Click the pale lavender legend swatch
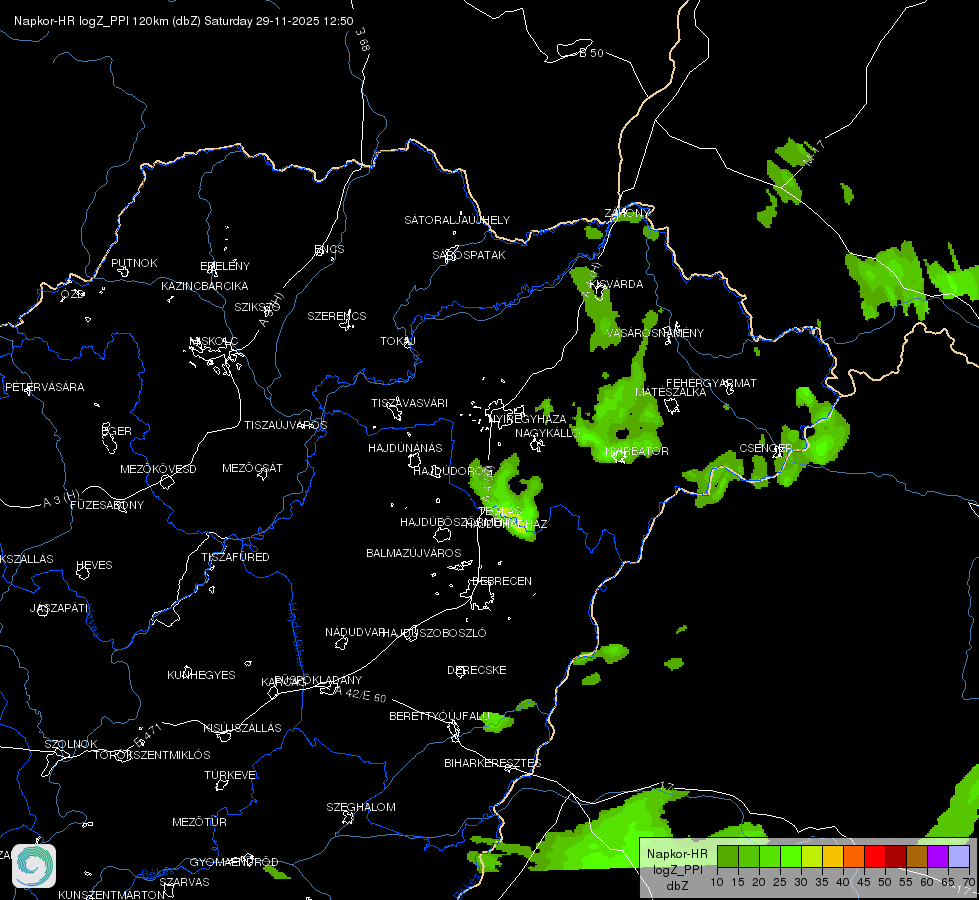Screen dimensions: 979x900 click(959, 856)
